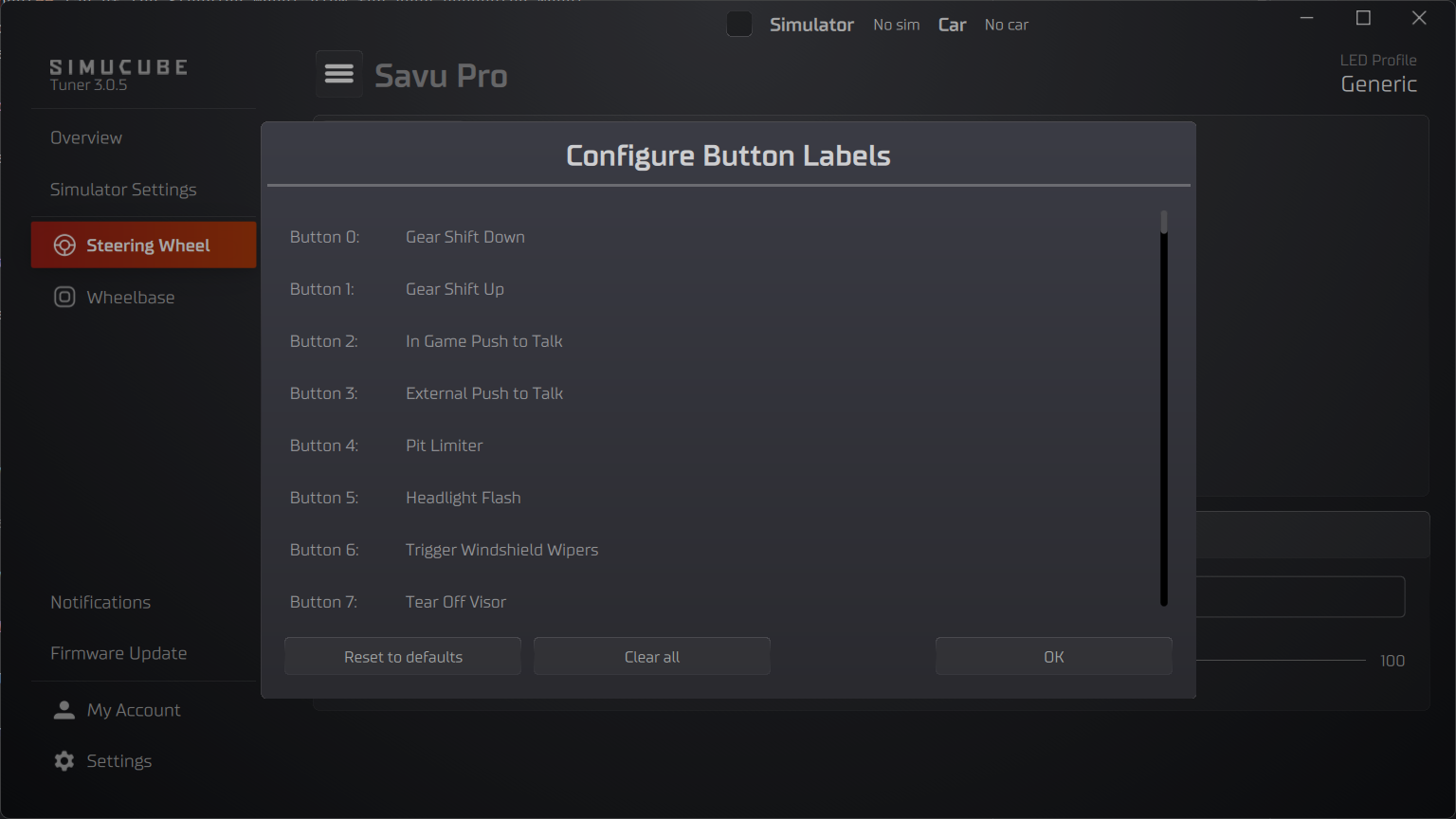Open the hamburger menu beside Savu Pro
Viewport: 1456px width, 819px height.
click(338, 73)
